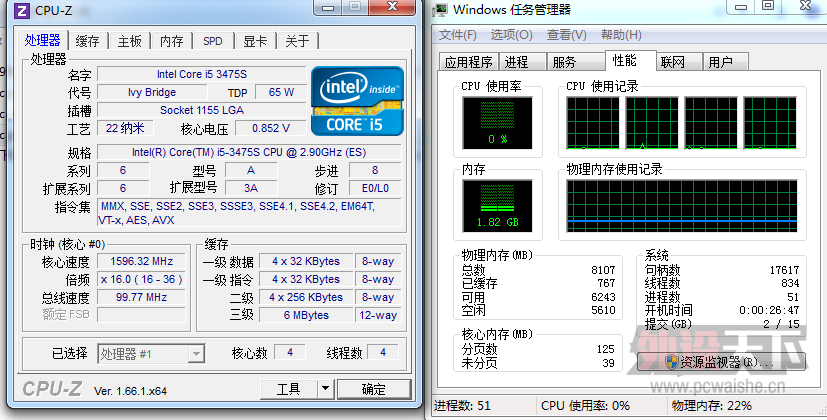Click the third CPU 使用记录 core graph
827x420 pixels.
point(711,123)
